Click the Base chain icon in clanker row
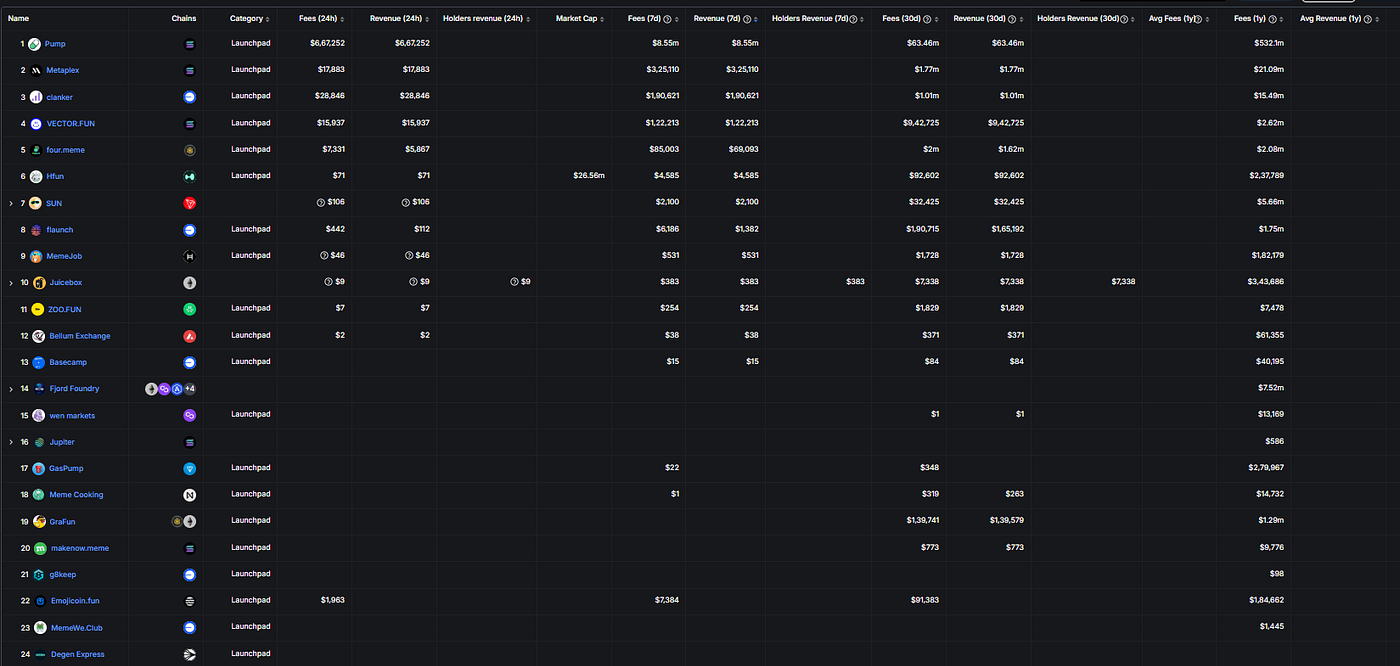The width and height of the screenshot is (1400, 666). (190, 97)
